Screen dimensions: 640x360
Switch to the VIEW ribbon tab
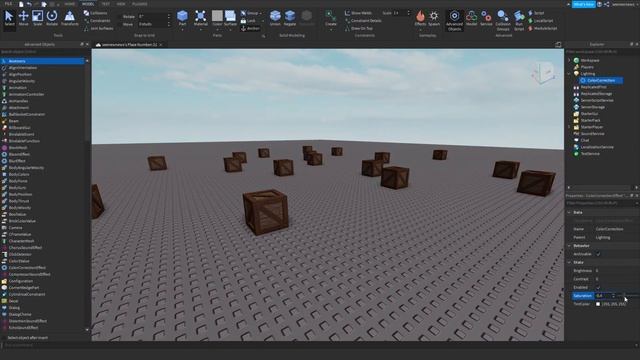tap(121, 4)
